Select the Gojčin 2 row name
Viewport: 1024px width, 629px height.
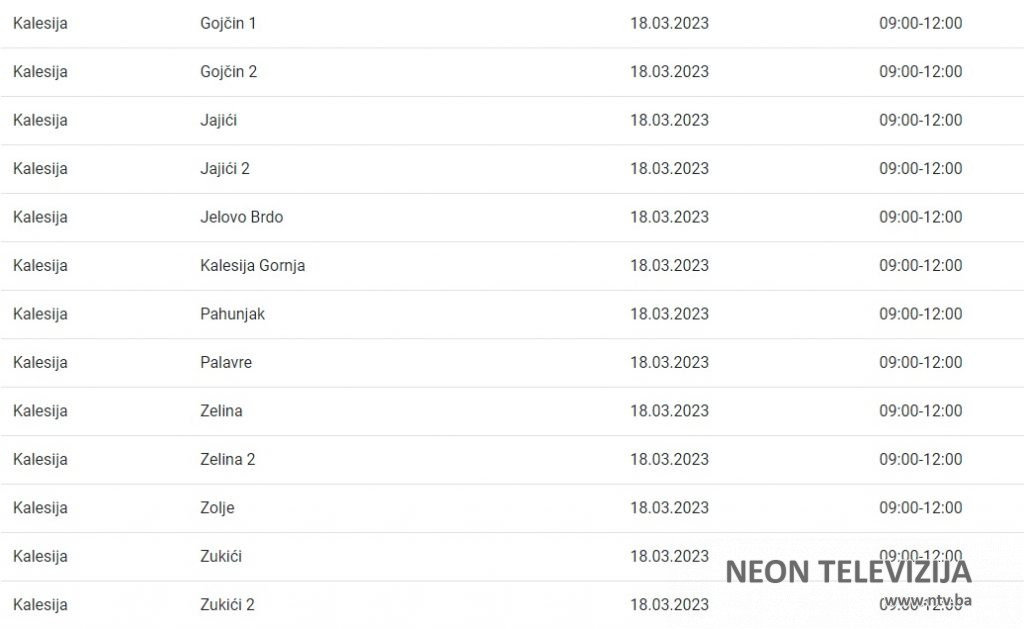click(x=228, y=72)
